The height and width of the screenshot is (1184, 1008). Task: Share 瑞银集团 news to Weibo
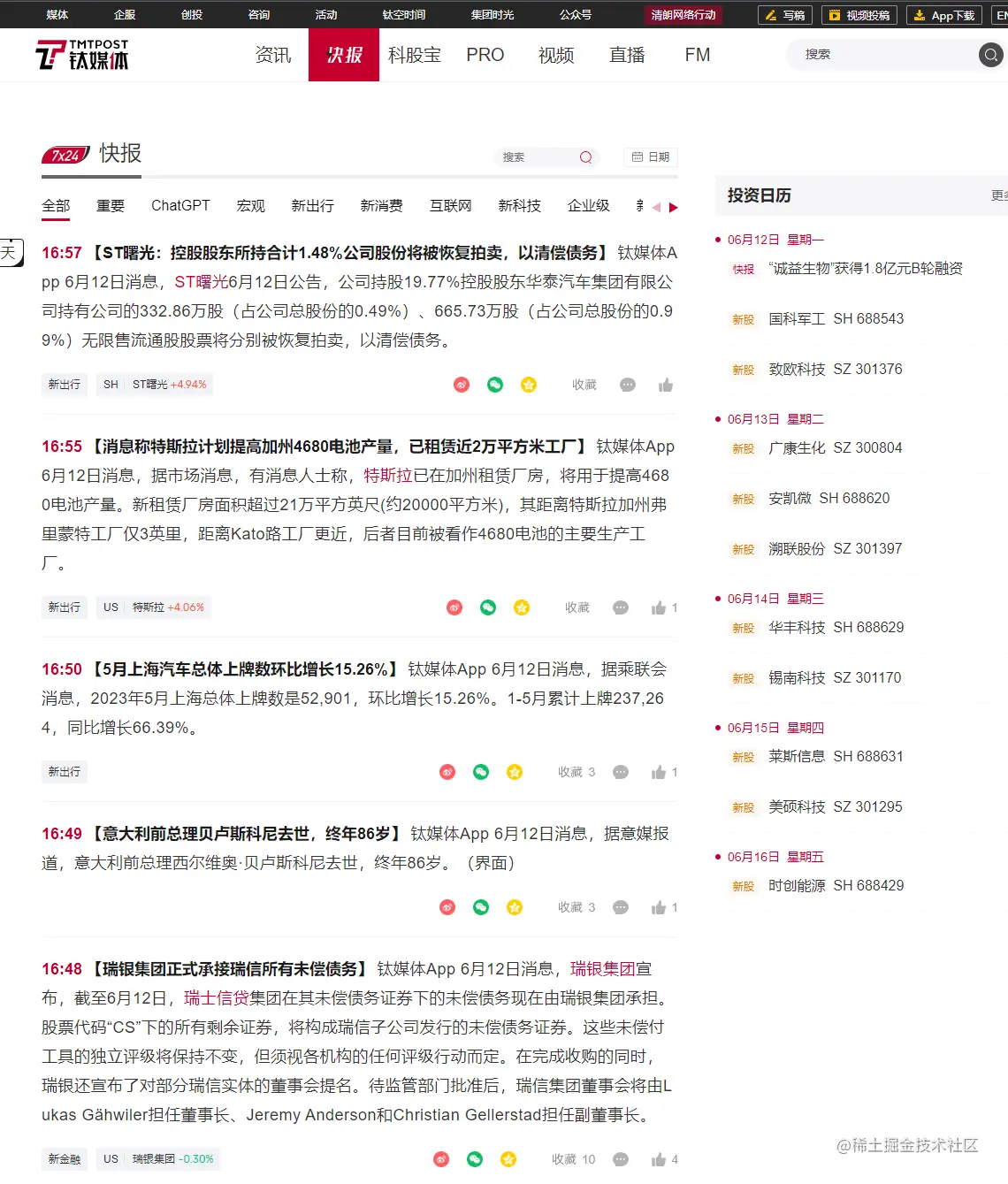441,1159
